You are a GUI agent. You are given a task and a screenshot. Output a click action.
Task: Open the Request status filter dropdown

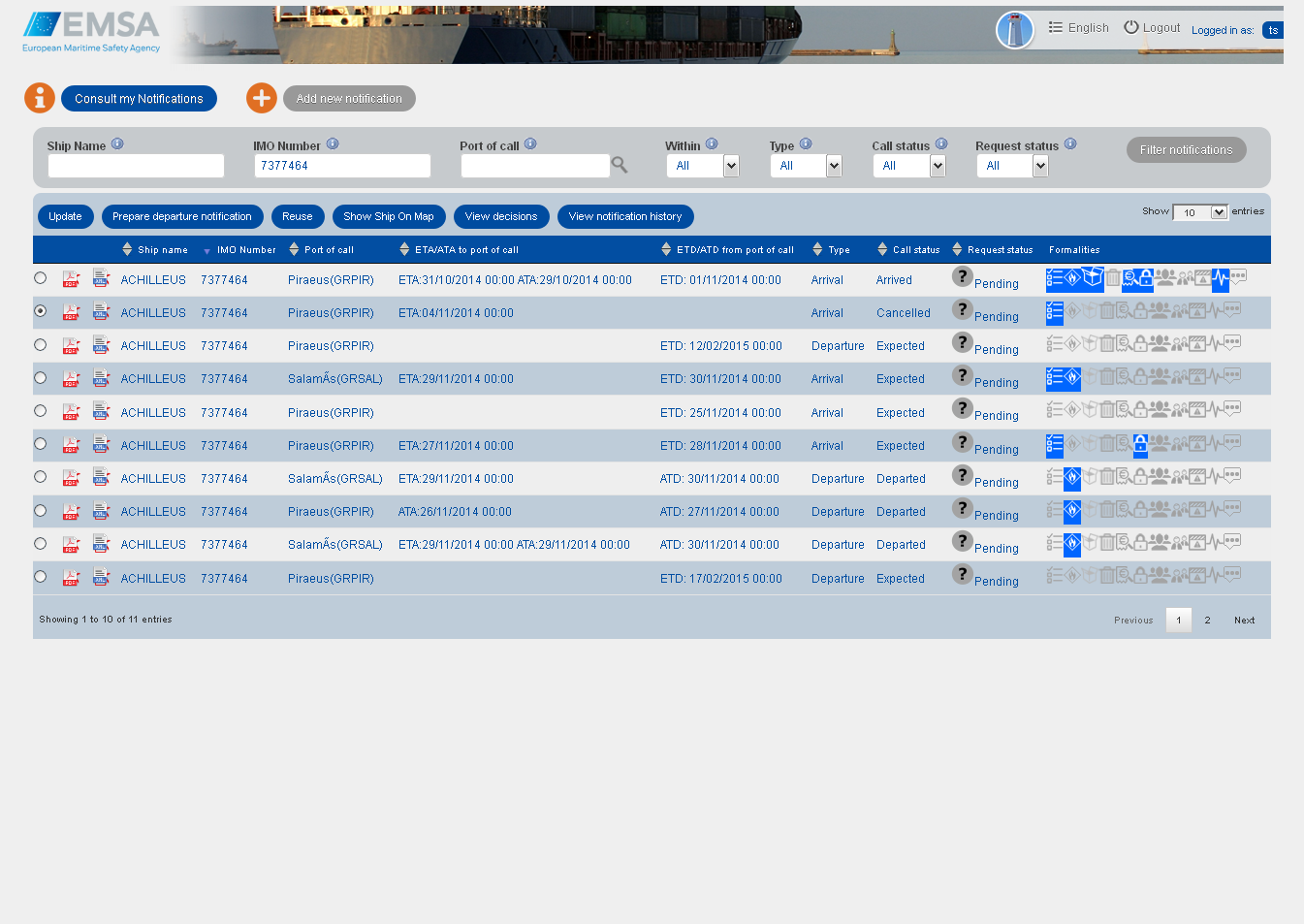coord(1013,166)
